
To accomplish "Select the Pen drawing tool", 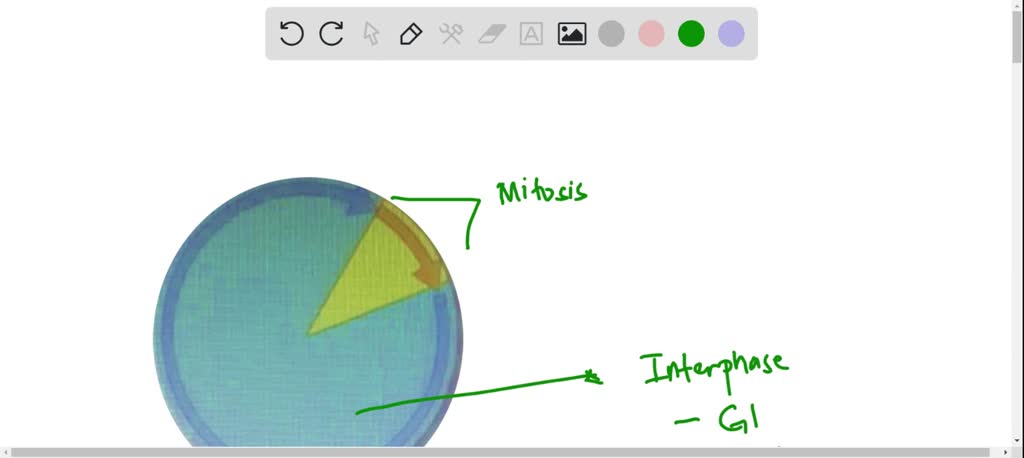I will coord(411,33).
